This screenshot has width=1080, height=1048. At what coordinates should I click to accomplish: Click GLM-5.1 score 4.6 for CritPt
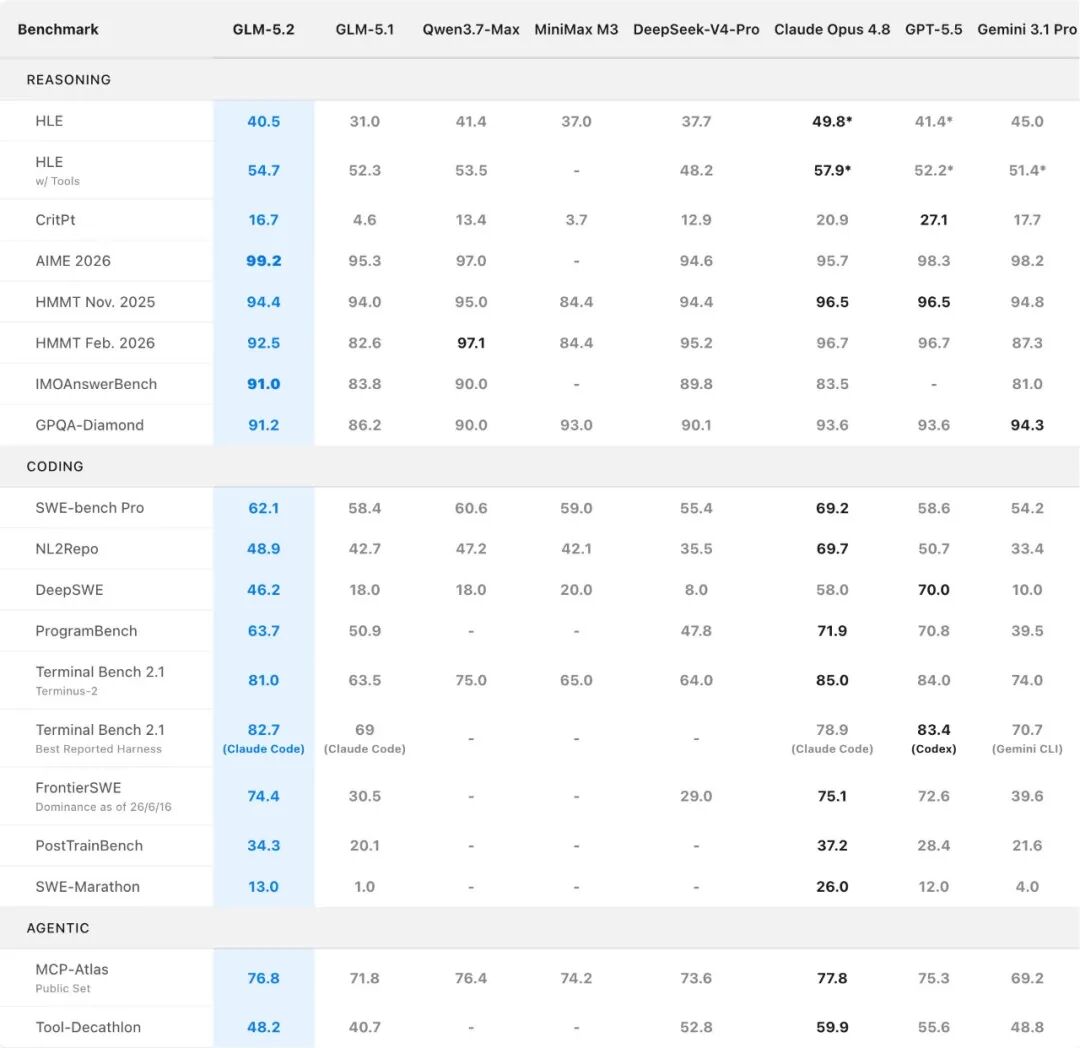(364, 220)
